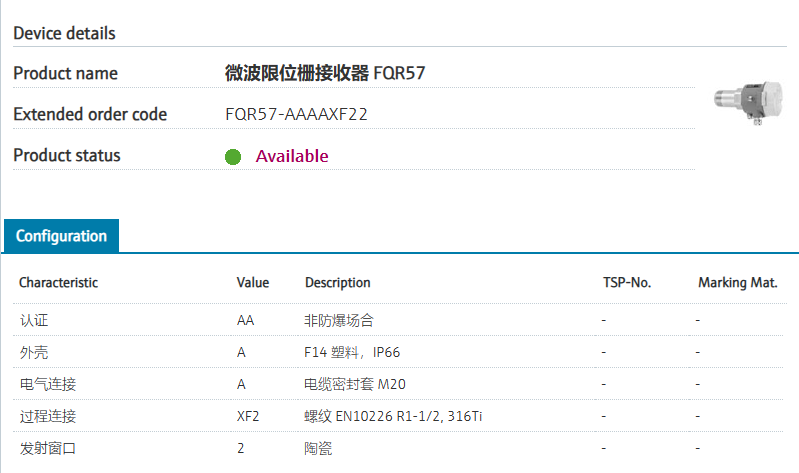The width and height of the screenshot is (799, 473).
Task: Click the XF2 value cell
Action: pyautogui.click(x=248, y=416)
